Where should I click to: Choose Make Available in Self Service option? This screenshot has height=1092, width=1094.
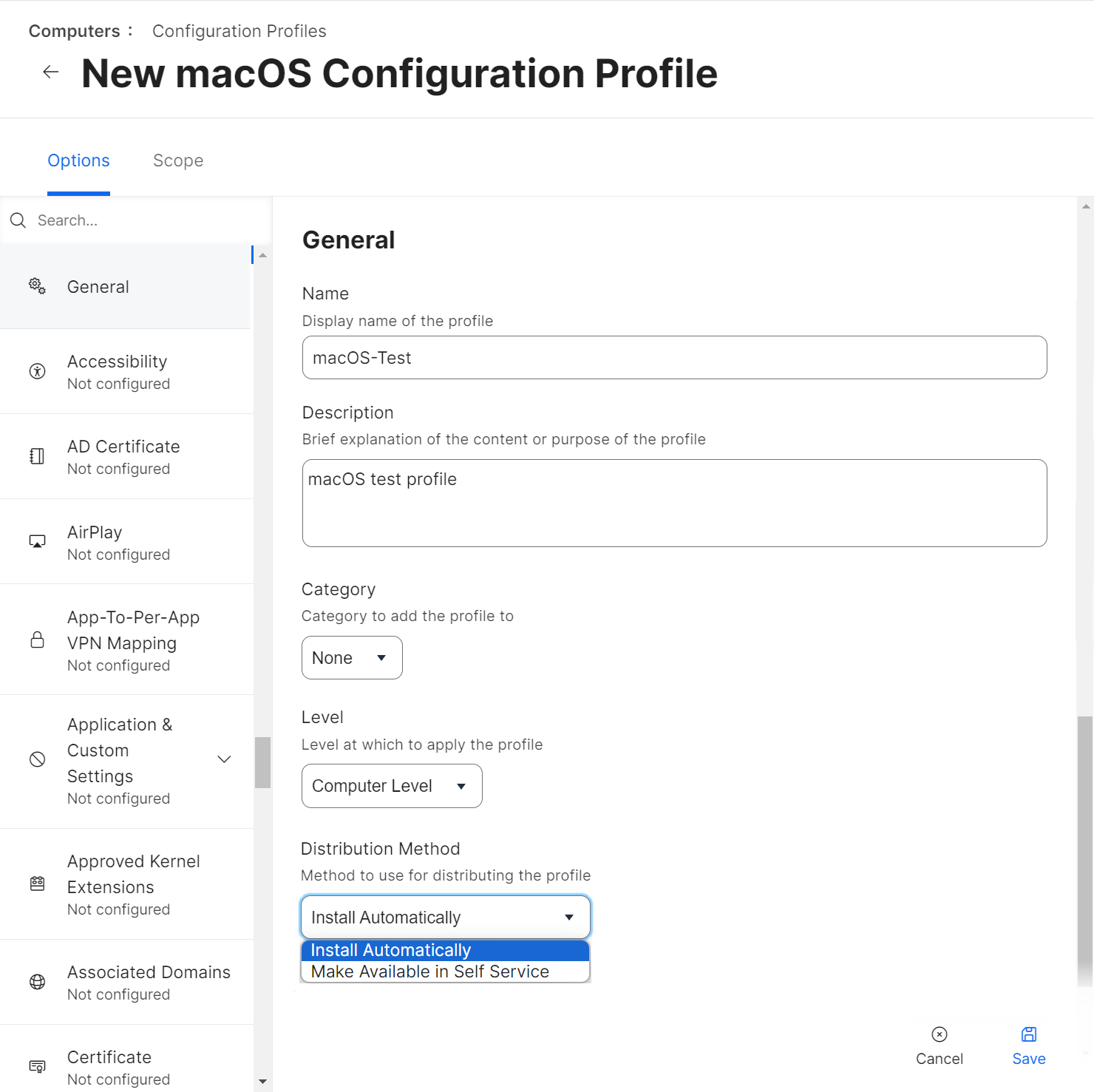(430, 971)
